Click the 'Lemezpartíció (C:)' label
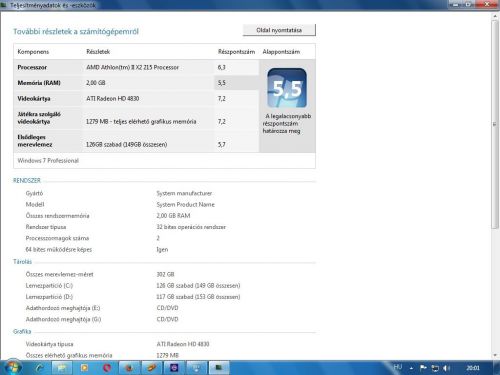The height and width of the screenshot is (375, 500). 49,286
